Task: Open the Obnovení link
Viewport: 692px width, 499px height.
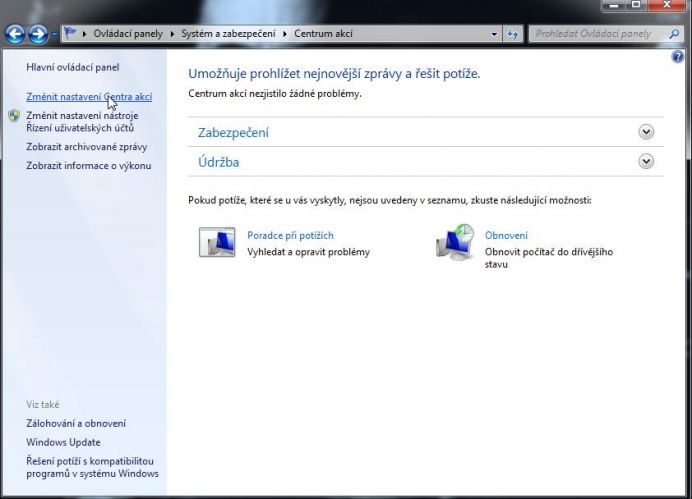Action: (x=506, y=236)
